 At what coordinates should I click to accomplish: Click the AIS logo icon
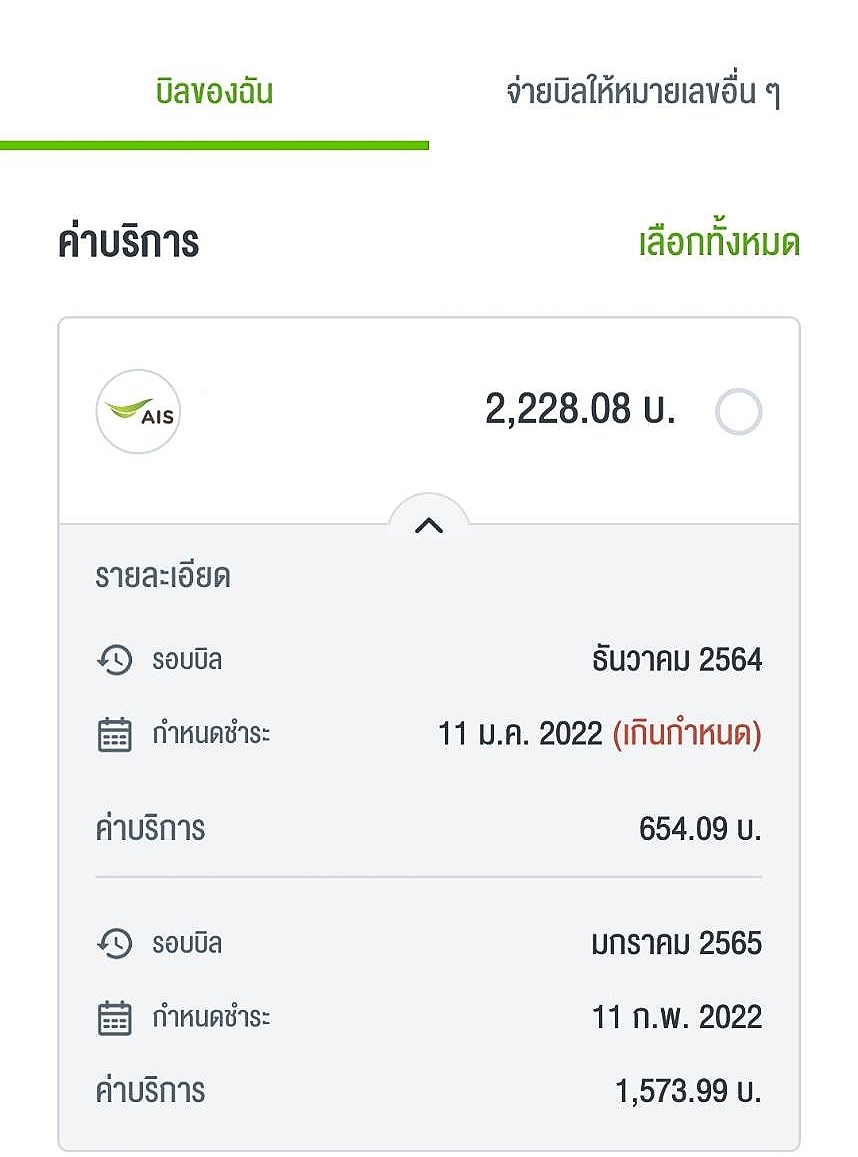pos(138,411)
